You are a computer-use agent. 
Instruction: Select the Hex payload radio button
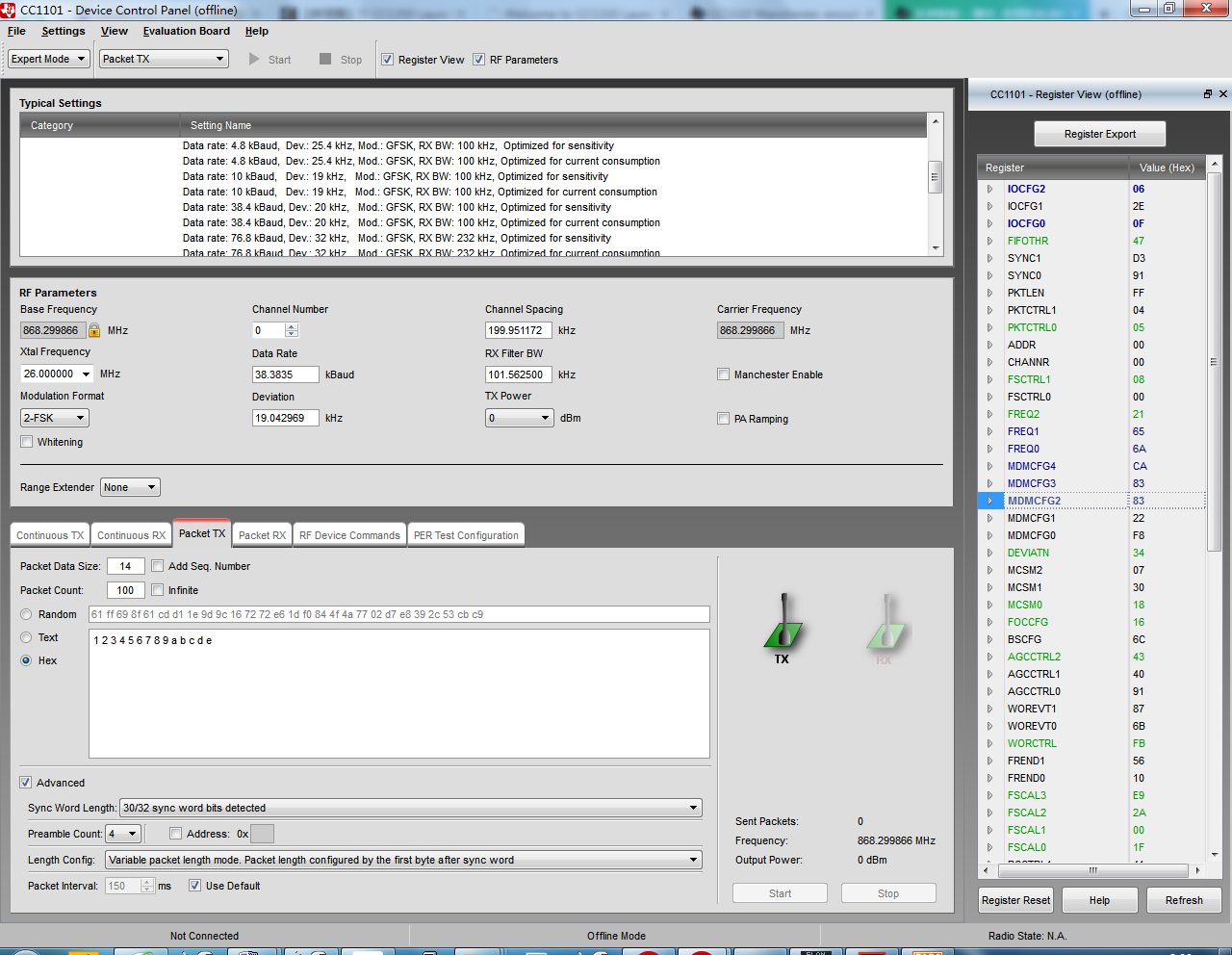26,660
